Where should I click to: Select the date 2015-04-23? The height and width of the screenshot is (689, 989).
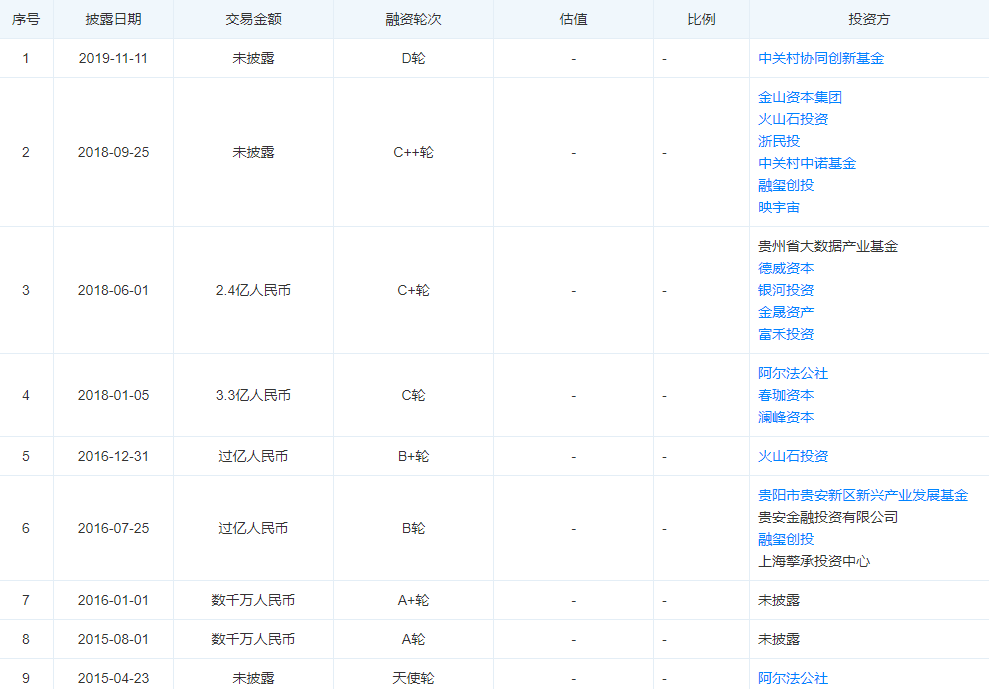114,678
